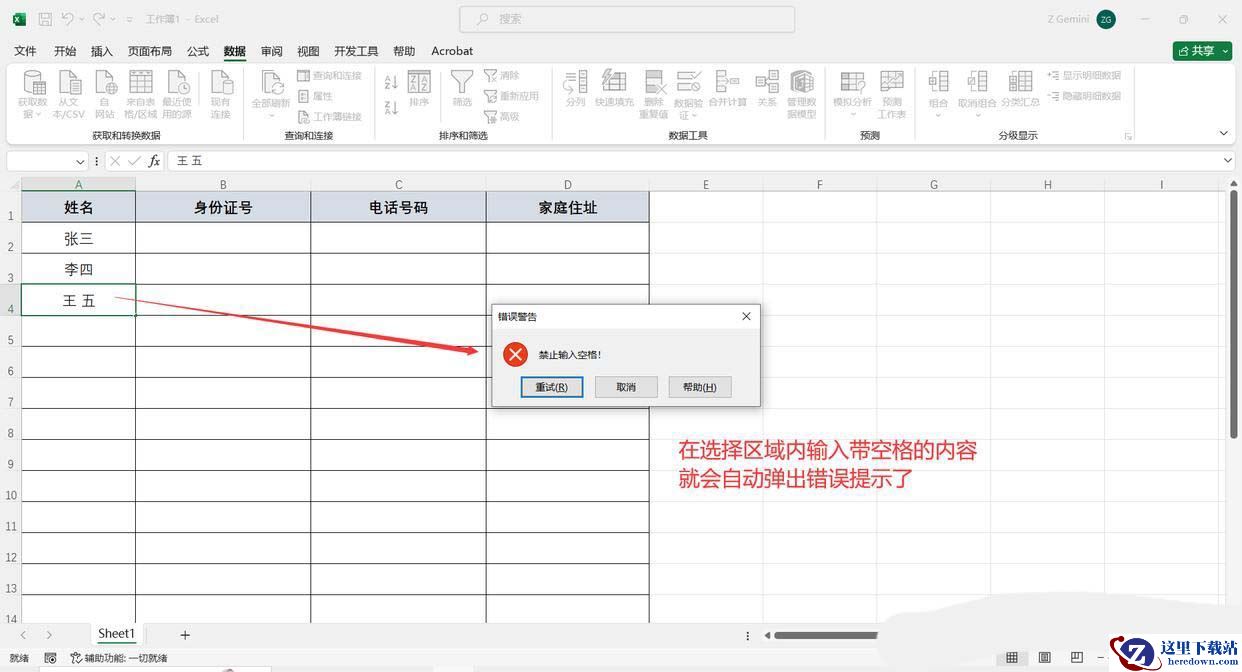Viewport: 1242px width, 672px height.
Task: Add a new sheet with the plus button
Action: [185, 635]
